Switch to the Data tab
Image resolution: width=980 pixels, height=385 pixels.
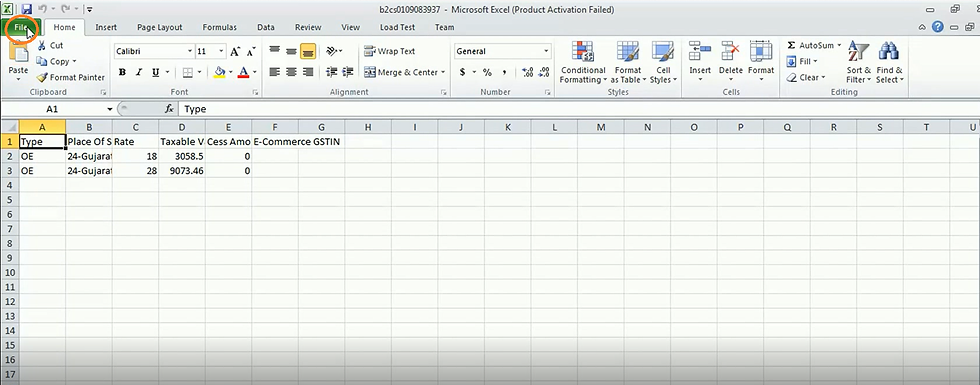(x=266, y=27)
